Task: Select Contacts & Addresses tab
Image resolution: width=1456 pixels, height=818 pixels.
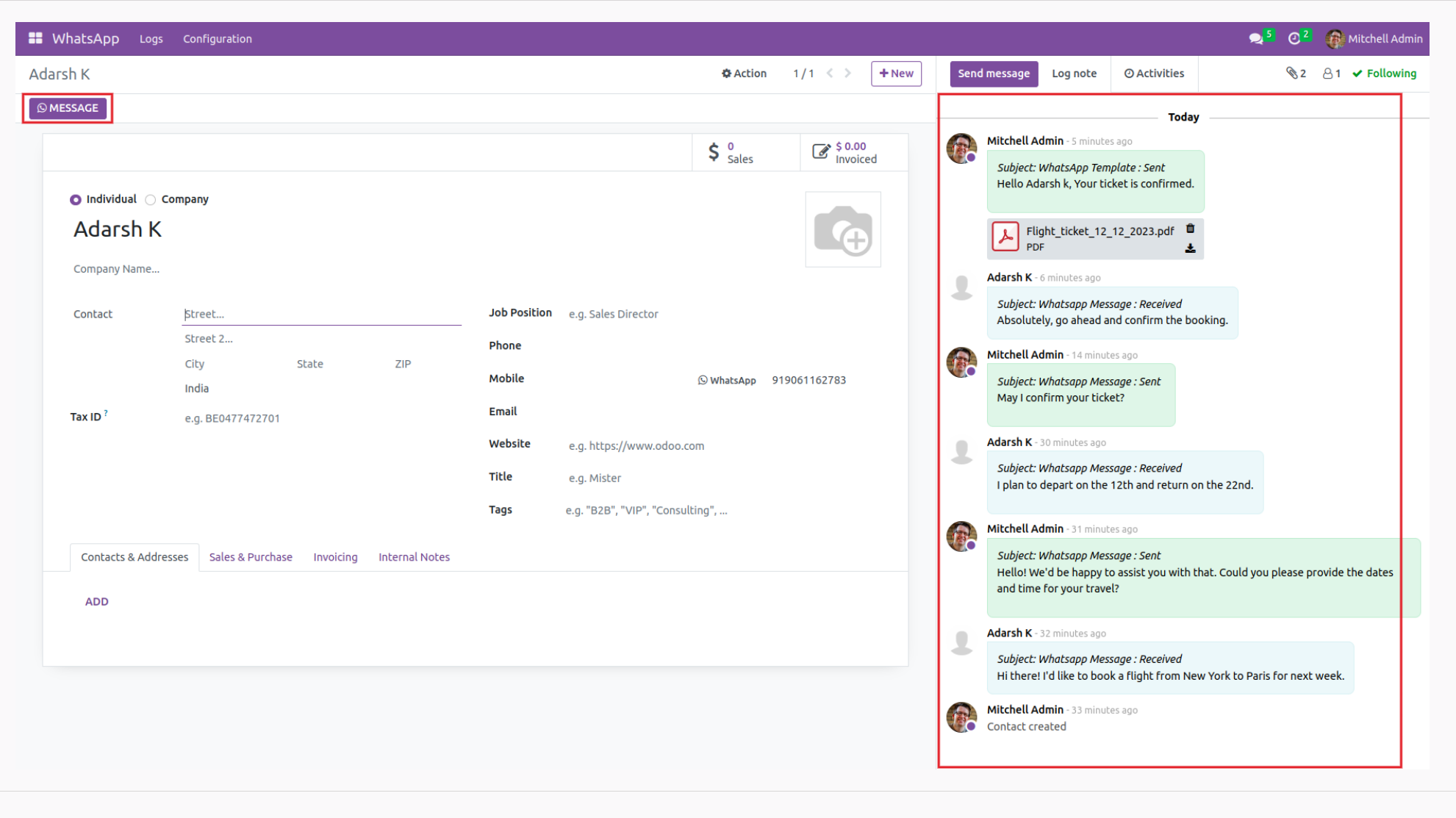Action: coord(135,557)
